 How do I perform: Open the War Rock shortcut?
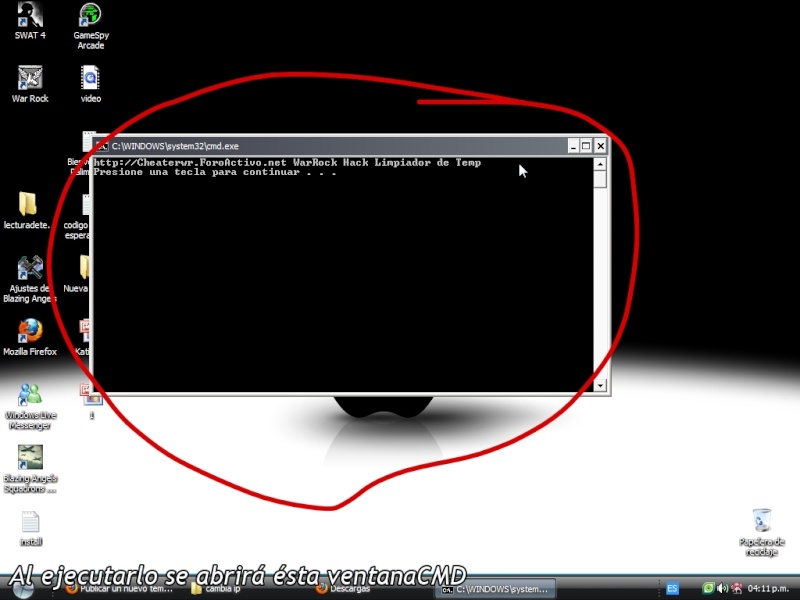pyautogui.click(x=30, y=84)
